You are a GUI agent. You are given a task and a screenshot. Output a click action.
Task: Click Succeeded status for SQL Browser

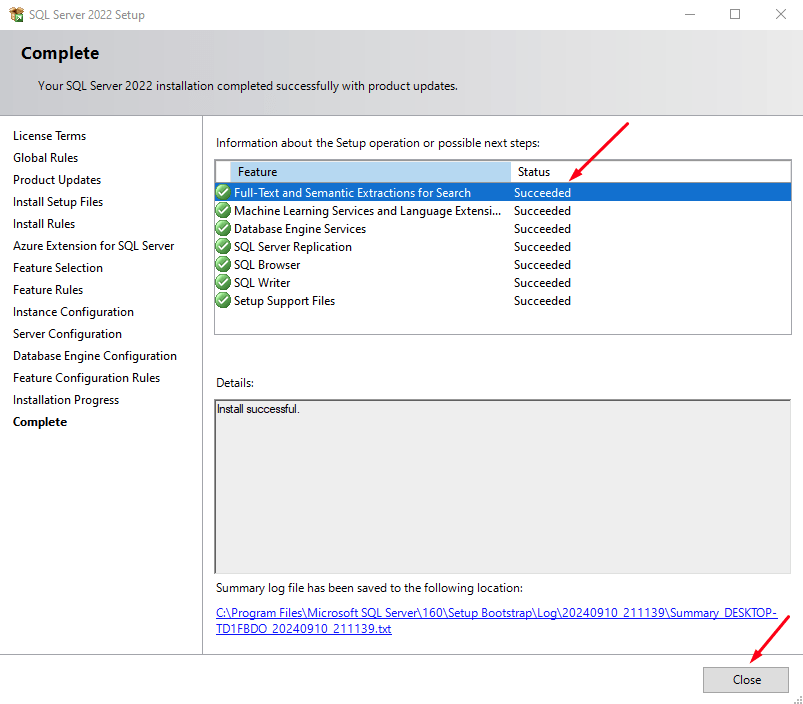coord(542,265)
